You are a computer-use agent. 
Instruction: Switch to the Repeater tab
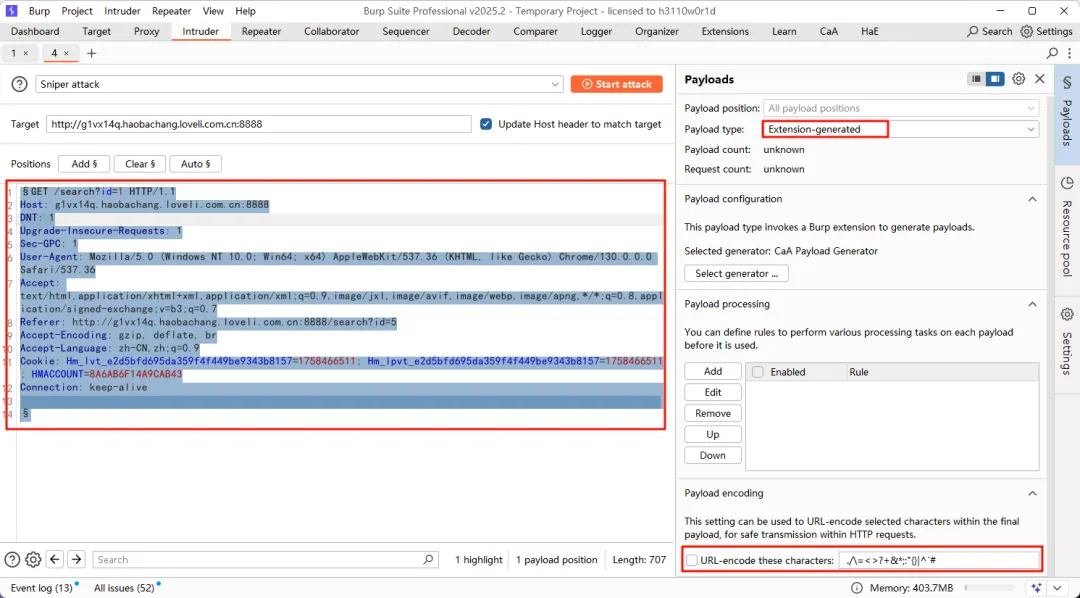[261, 31]
